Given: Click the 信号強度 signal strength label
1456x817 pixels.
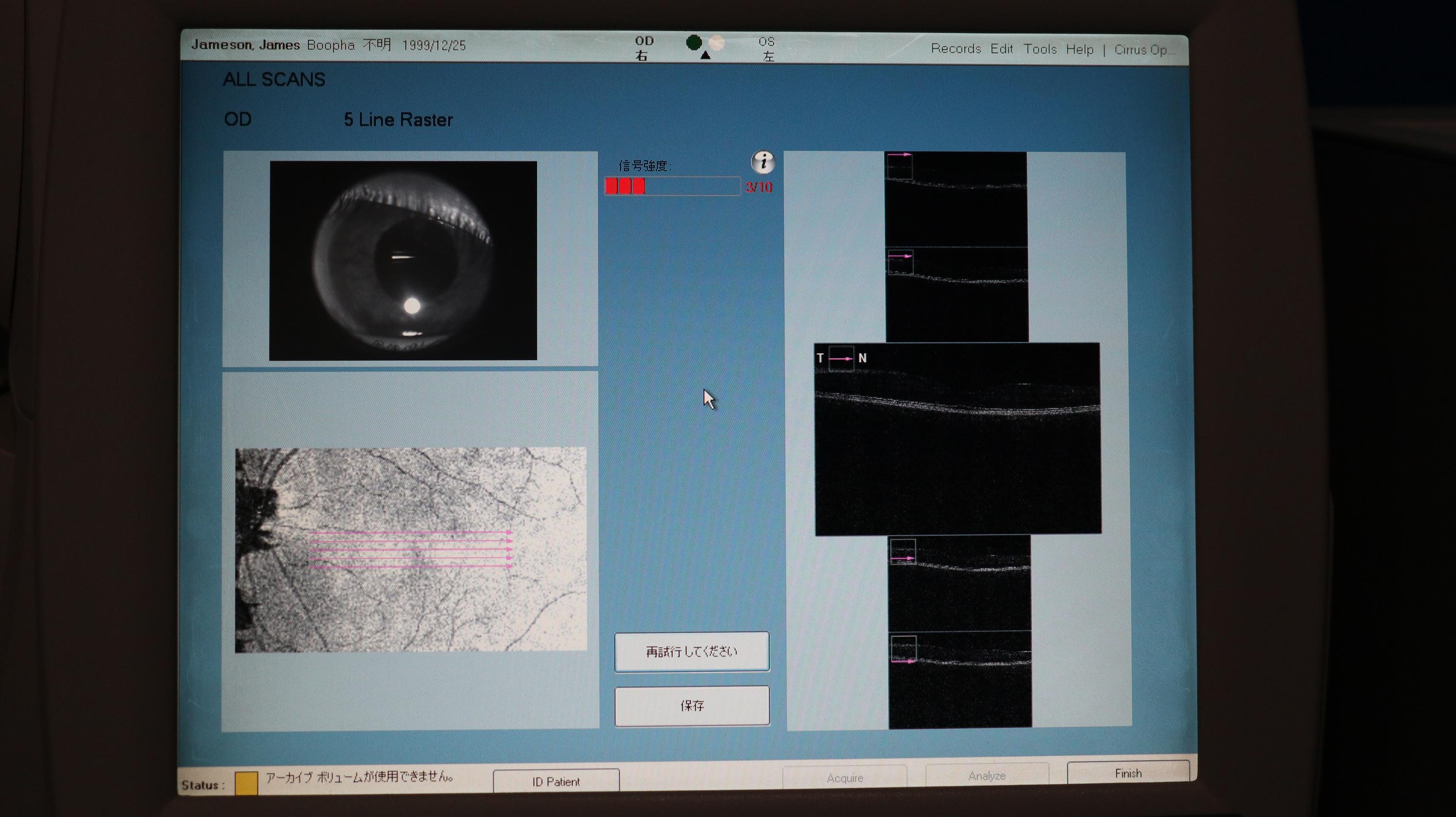Looking at the screenshot, I should [645, 165].
